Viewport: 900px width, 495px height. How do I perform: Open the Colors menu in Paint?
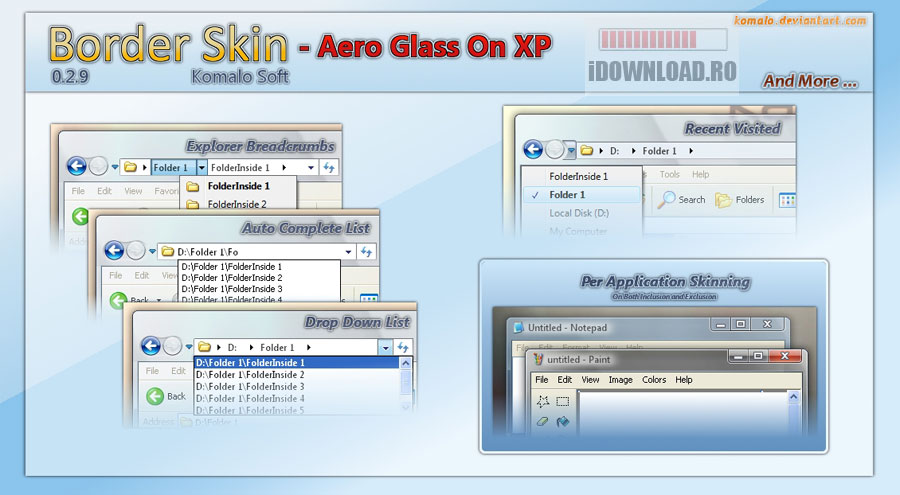[x=654, y=380]
